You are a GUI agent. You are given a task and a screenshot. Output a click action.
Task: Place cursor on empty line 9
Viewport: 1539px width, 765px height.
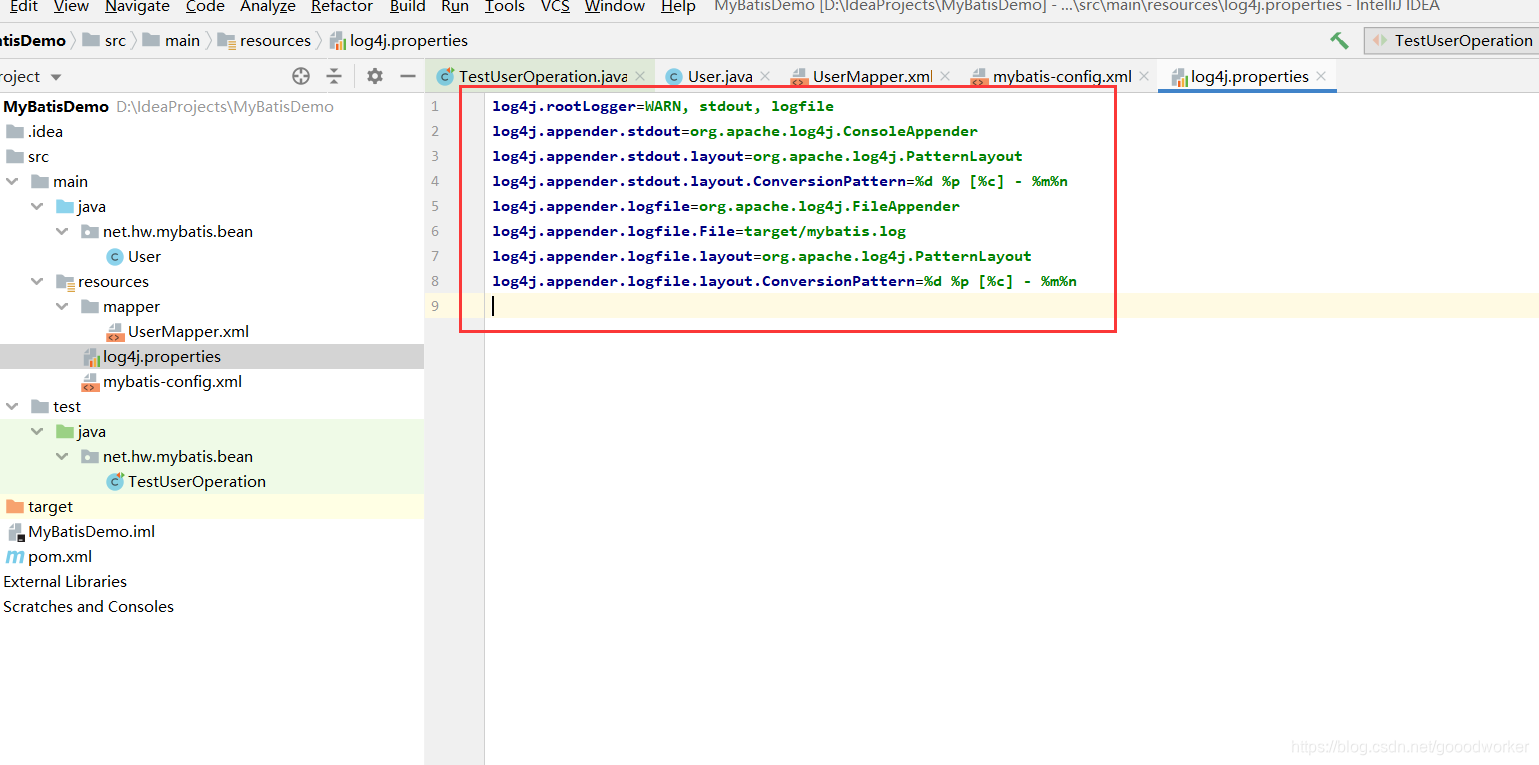coord(1010,306)
